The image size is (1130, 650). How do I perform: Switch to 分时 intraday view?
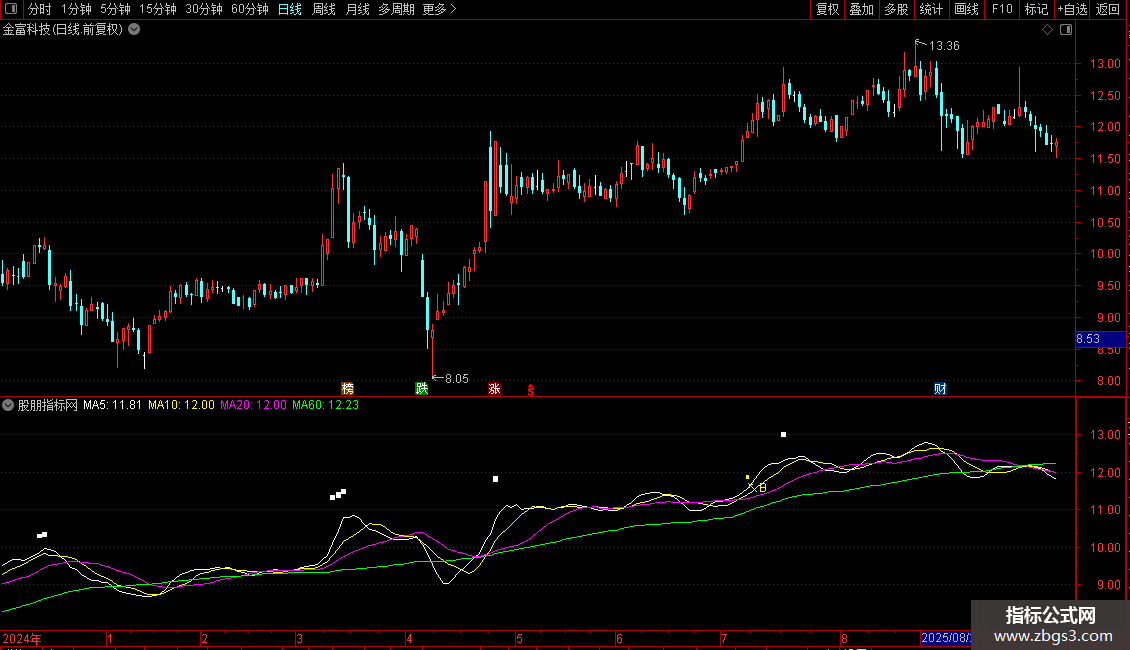40,9
